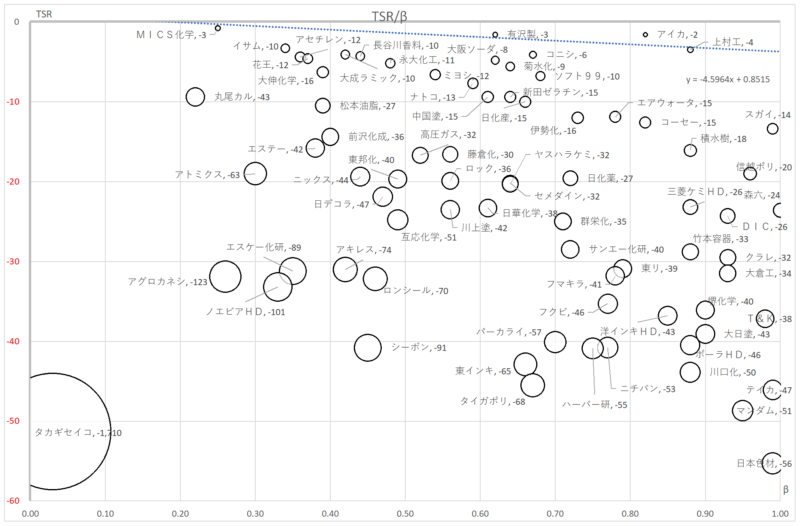Viewport: 800px width, 526px height.
Task: Click the 川口化, -50 label
Action: coord(733,372)
